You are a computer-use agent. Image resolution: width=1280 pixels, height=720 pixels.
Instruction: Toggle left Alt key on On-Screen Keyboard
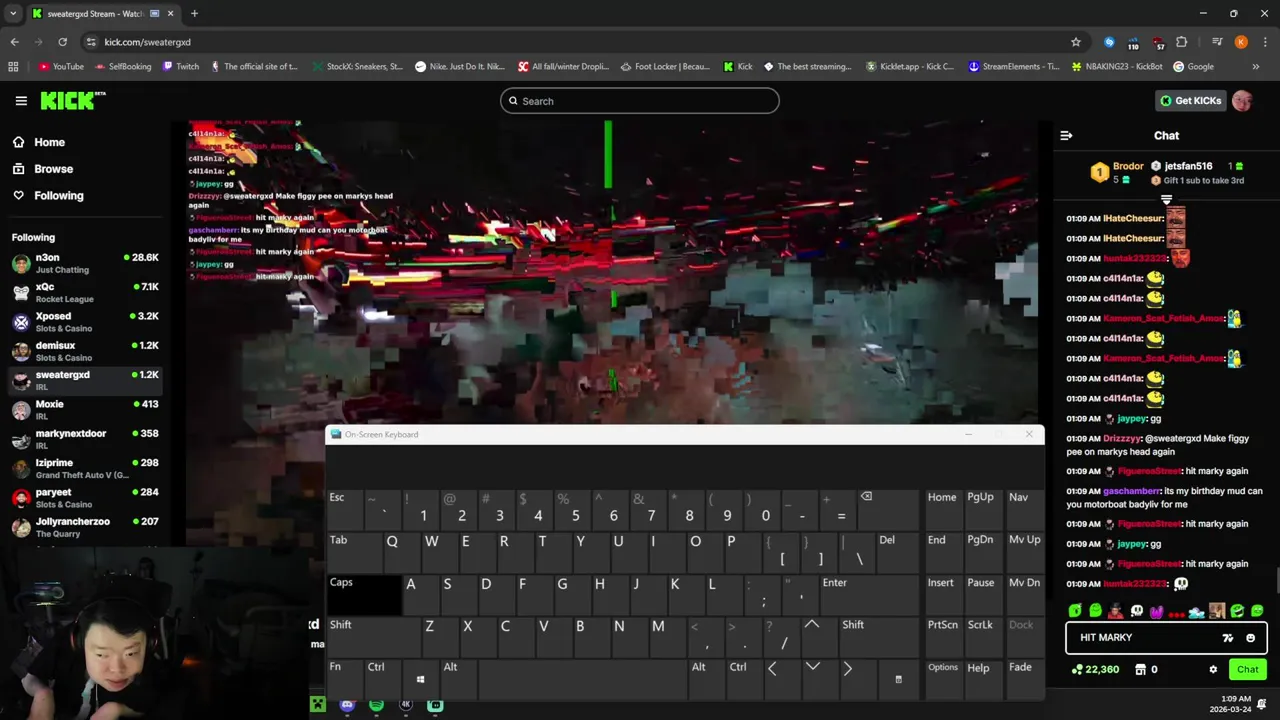(x=458, y=680)
